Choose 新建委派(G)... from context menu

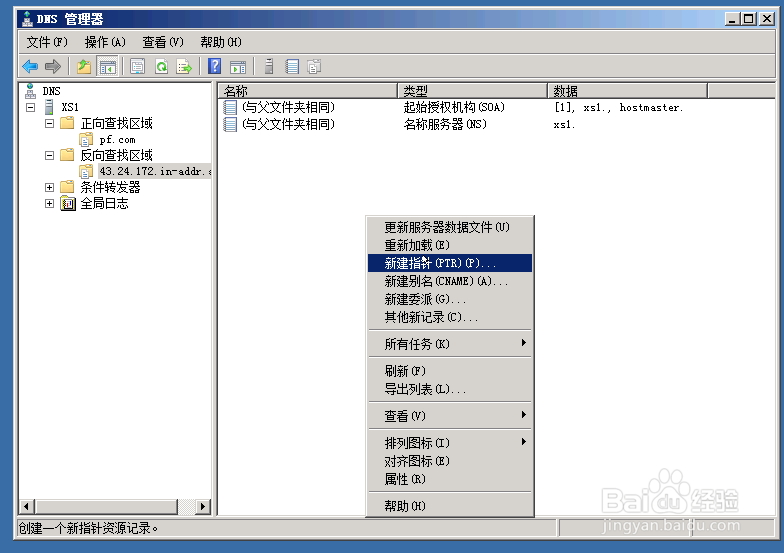[450, 299]
